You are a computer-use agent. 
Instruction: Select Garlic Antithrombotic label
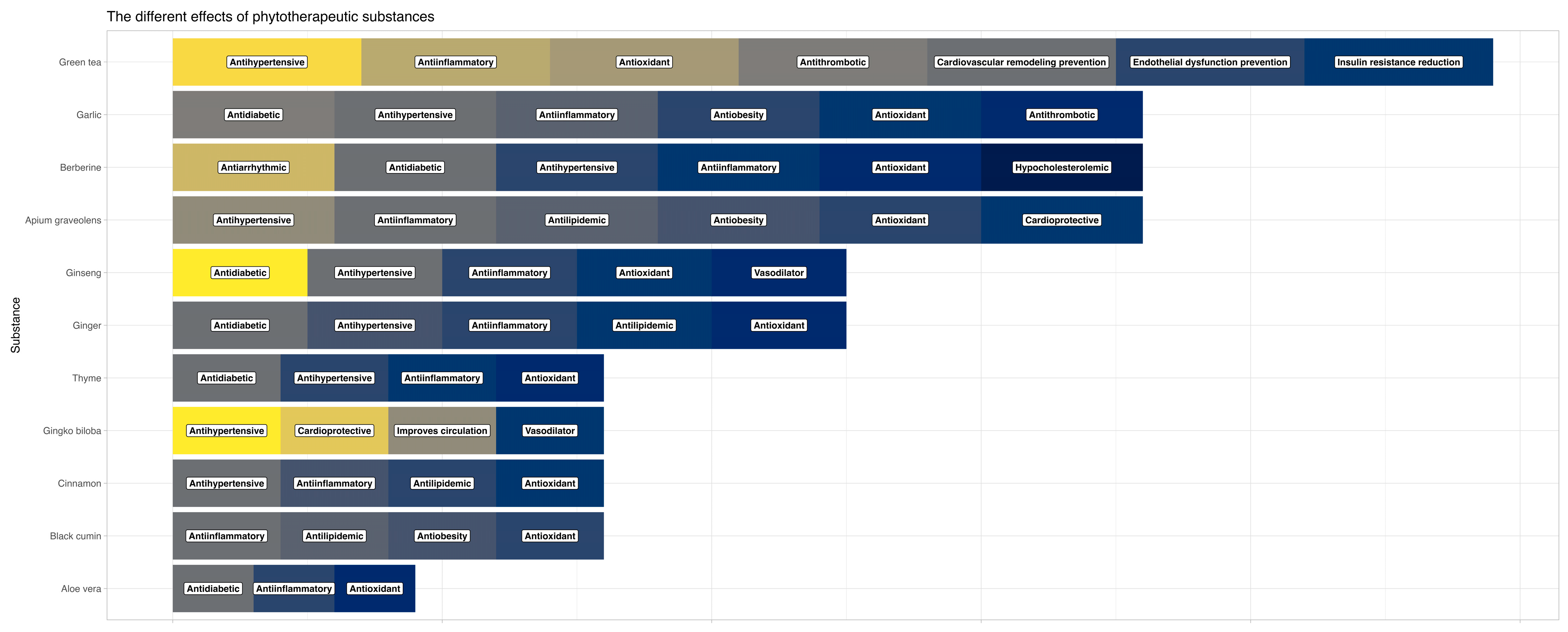tap(1061, 115)
